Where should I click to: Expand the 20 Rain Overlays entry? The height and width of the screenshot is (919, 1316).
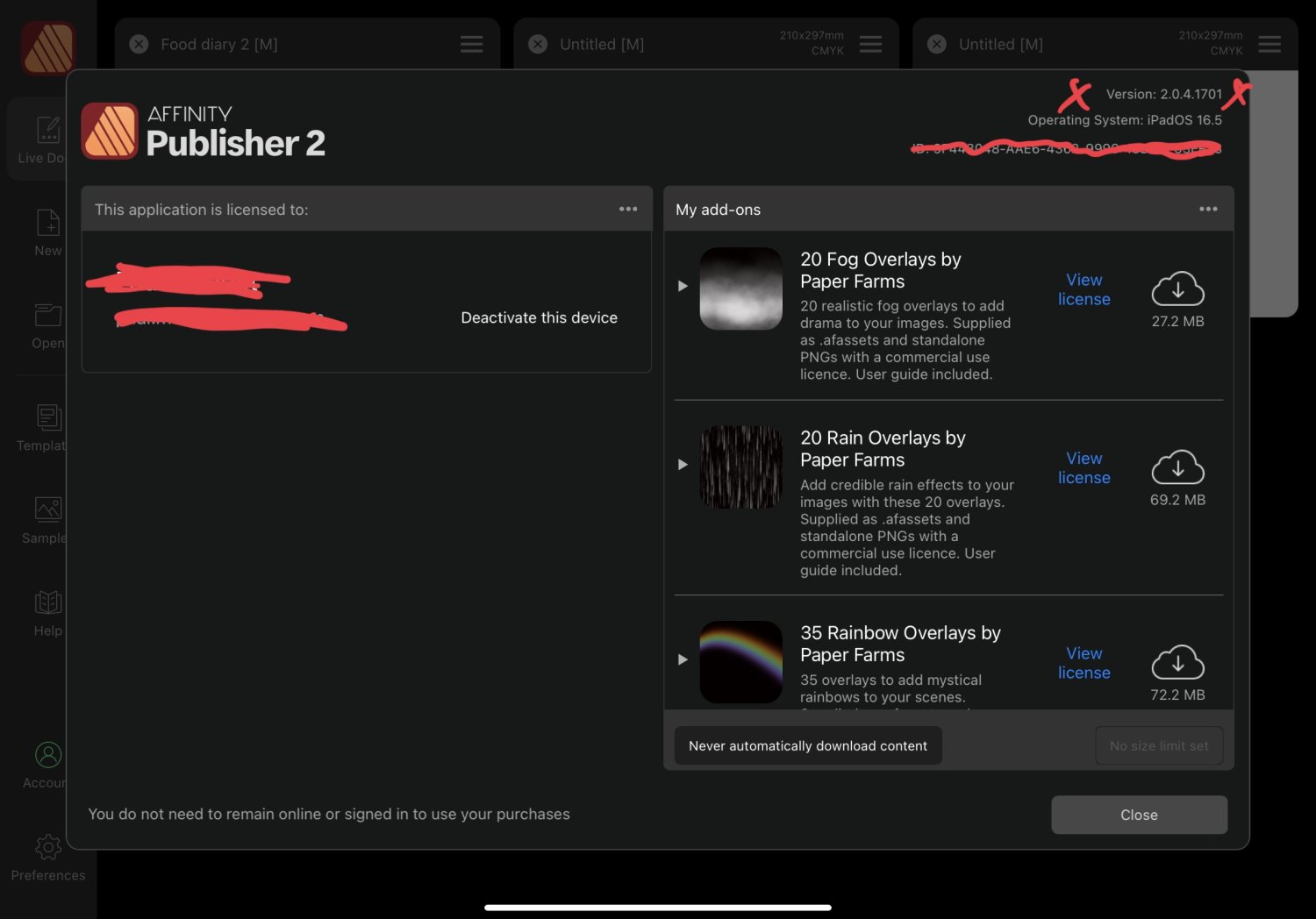[x=683, y=465]
